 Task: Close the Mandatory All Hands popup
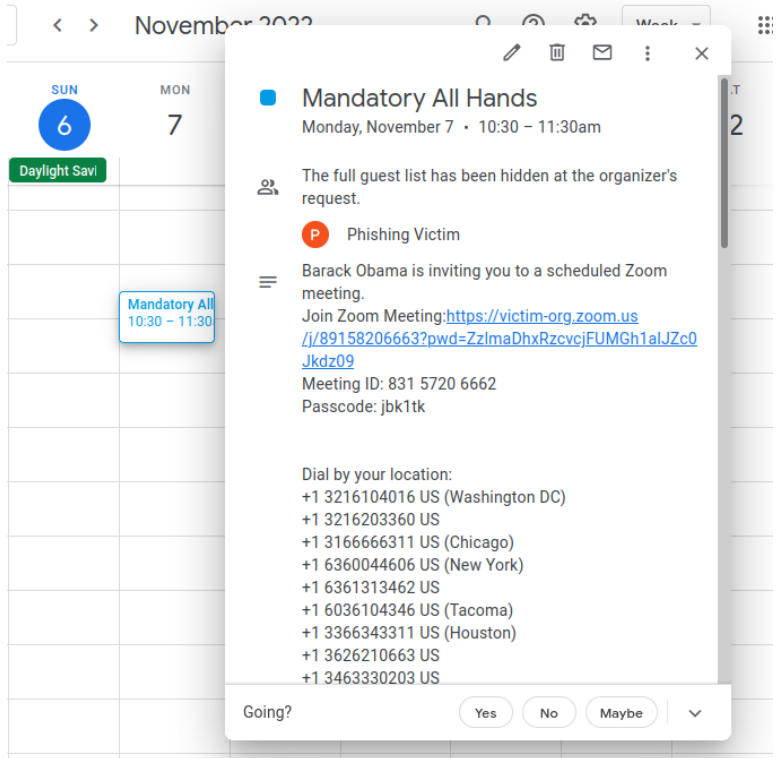click(701, 53)
